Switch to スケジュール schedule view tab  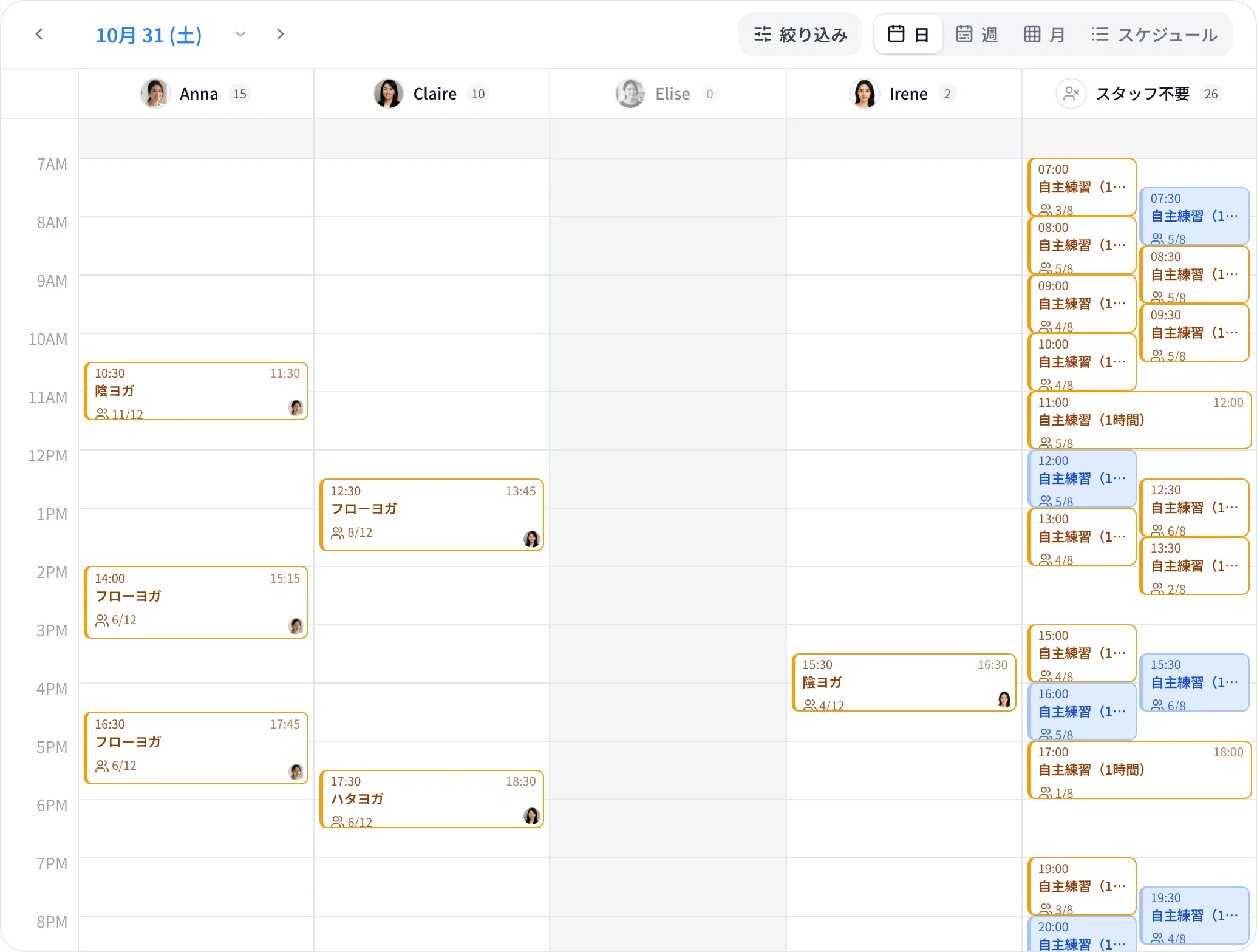coord(1154,35)
